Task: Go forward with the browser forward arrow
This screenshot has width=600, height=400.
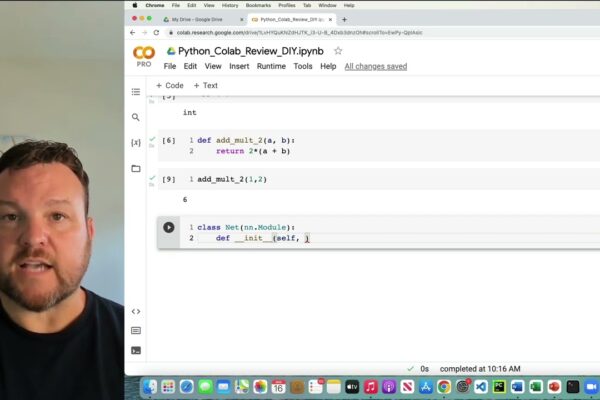Action: click(144, 33)
